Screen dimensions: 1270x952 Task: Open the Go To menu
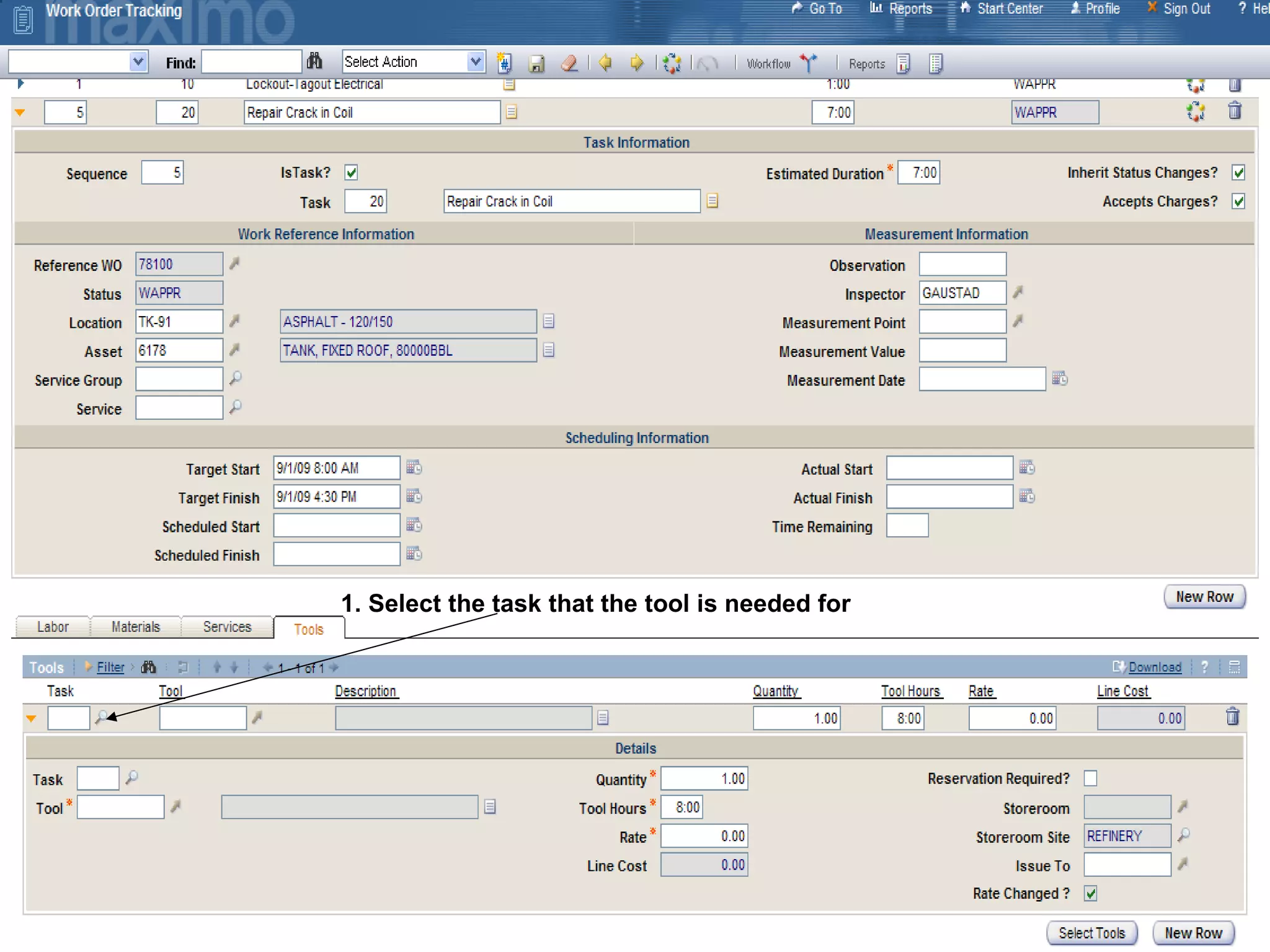tap(817, 9)
